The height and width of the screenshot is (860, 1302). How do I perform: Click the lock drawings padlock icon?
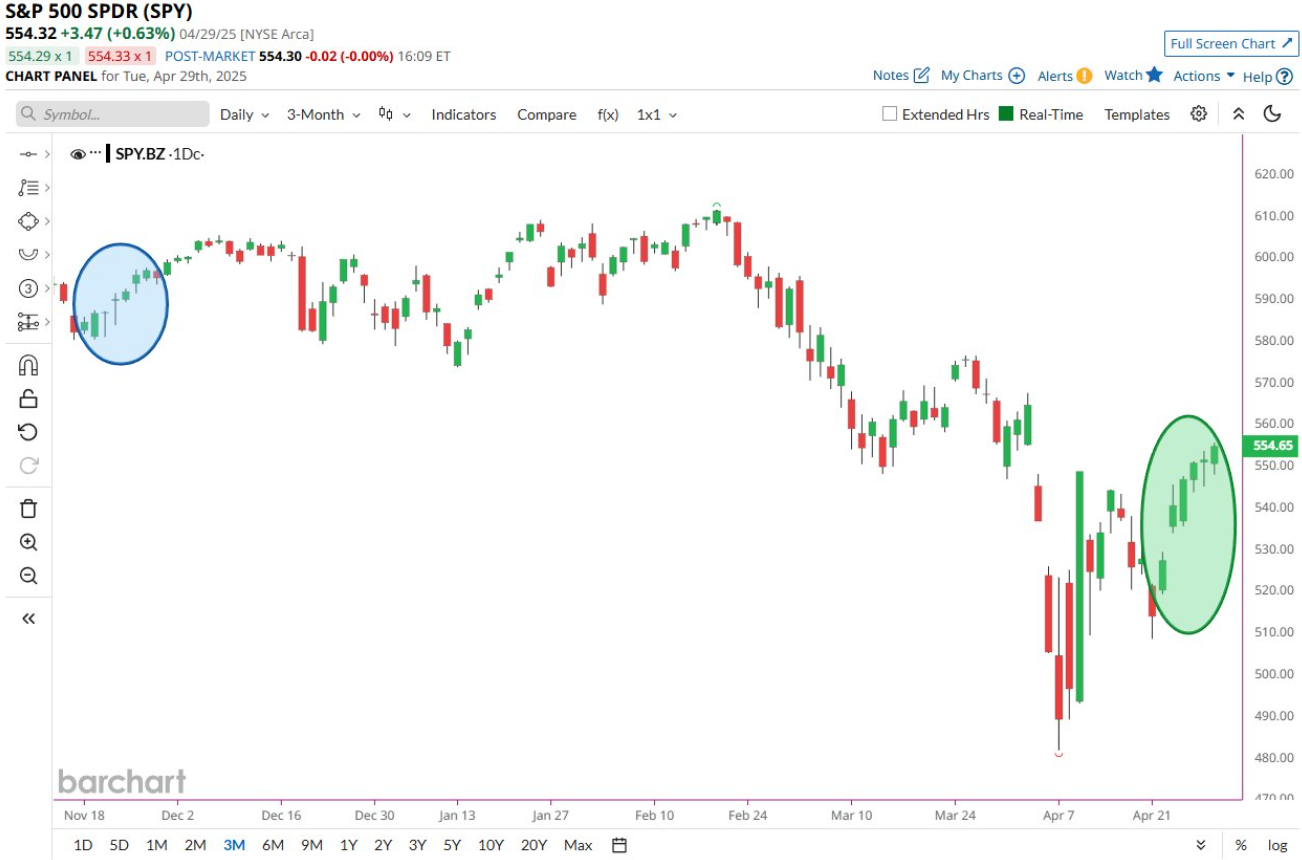28,398
